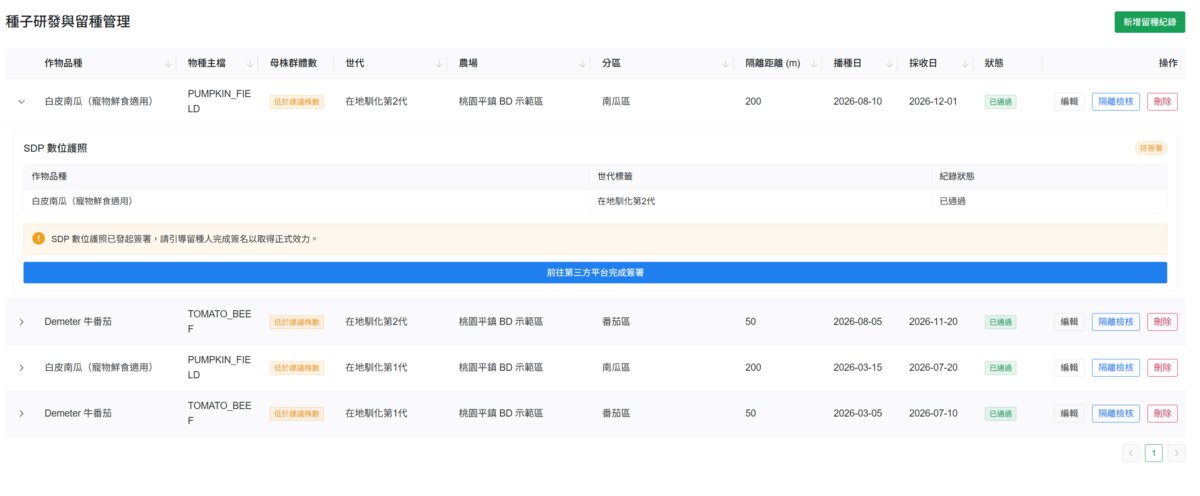
Task: Delete the row harvested 2026-07-10
Action: point(1162,413)
